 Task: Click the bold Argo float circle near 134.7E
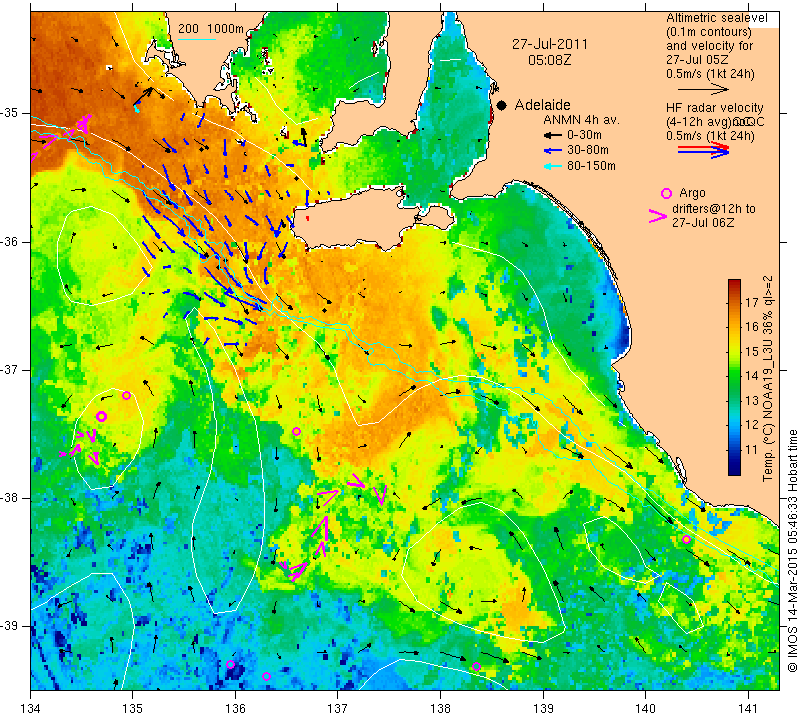(101, 416)
